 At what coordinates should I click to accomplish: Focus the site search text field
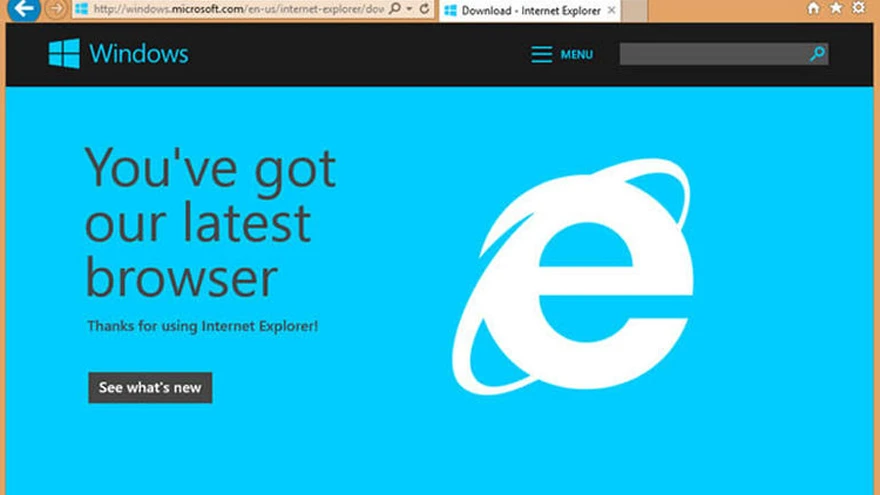712,54
